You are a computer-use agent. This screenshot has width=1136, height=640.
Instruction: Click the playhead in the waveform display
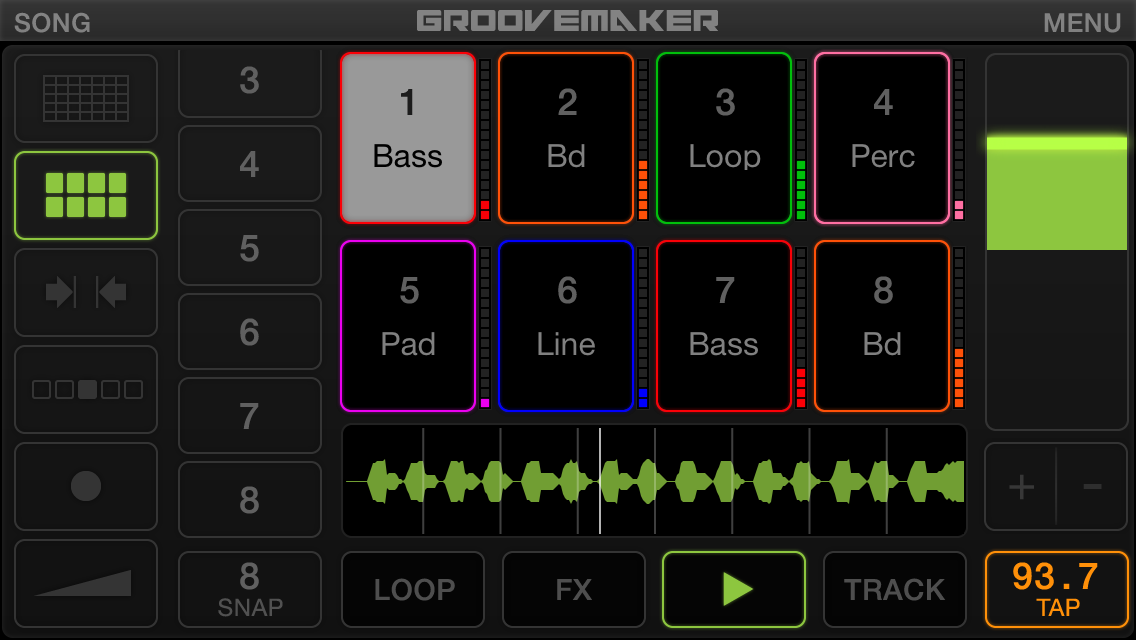[x=600, y=481]
